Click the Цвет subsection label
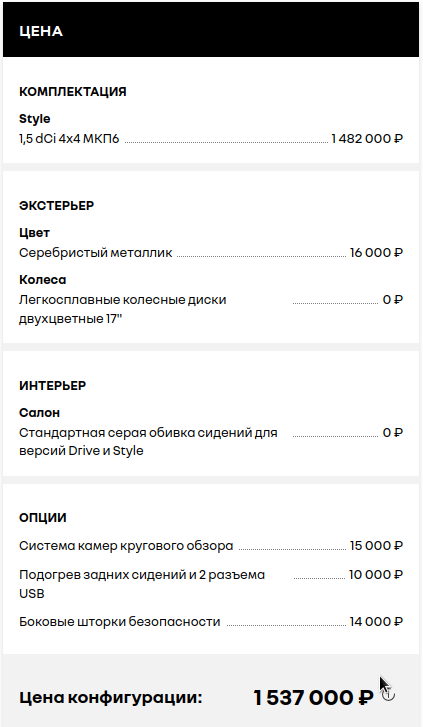This screenshot has height=727, width=423. [34, 233]
